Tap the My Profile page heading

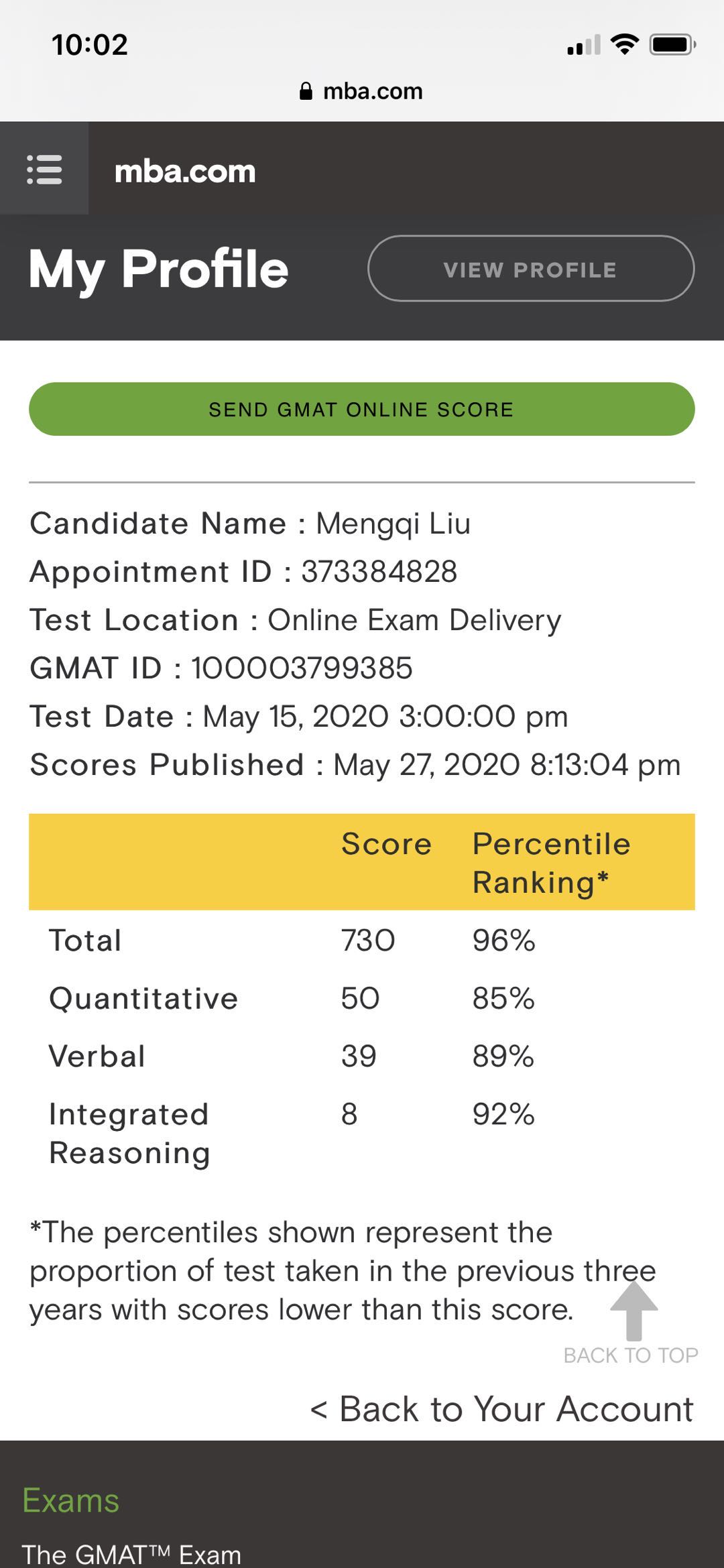[x=159, y=269]
